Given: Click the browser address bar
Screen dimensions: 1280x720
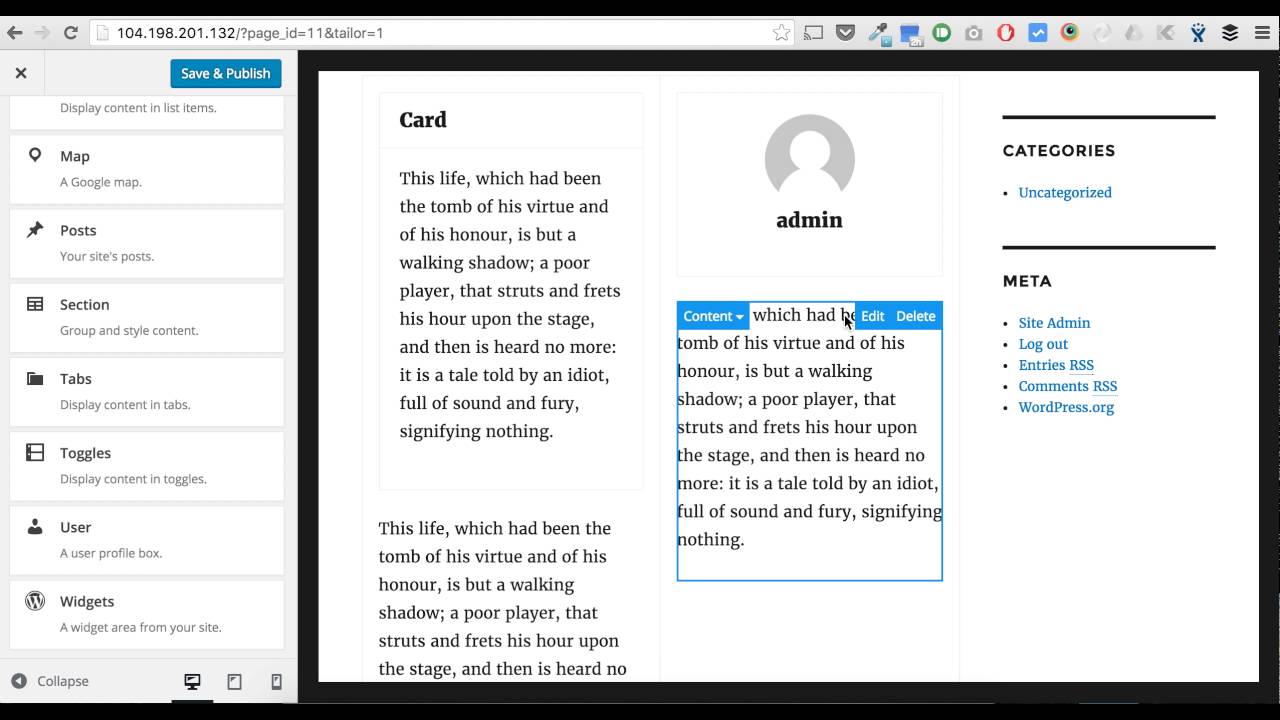Looking at the screenshot, I should (x=440, y=33).
